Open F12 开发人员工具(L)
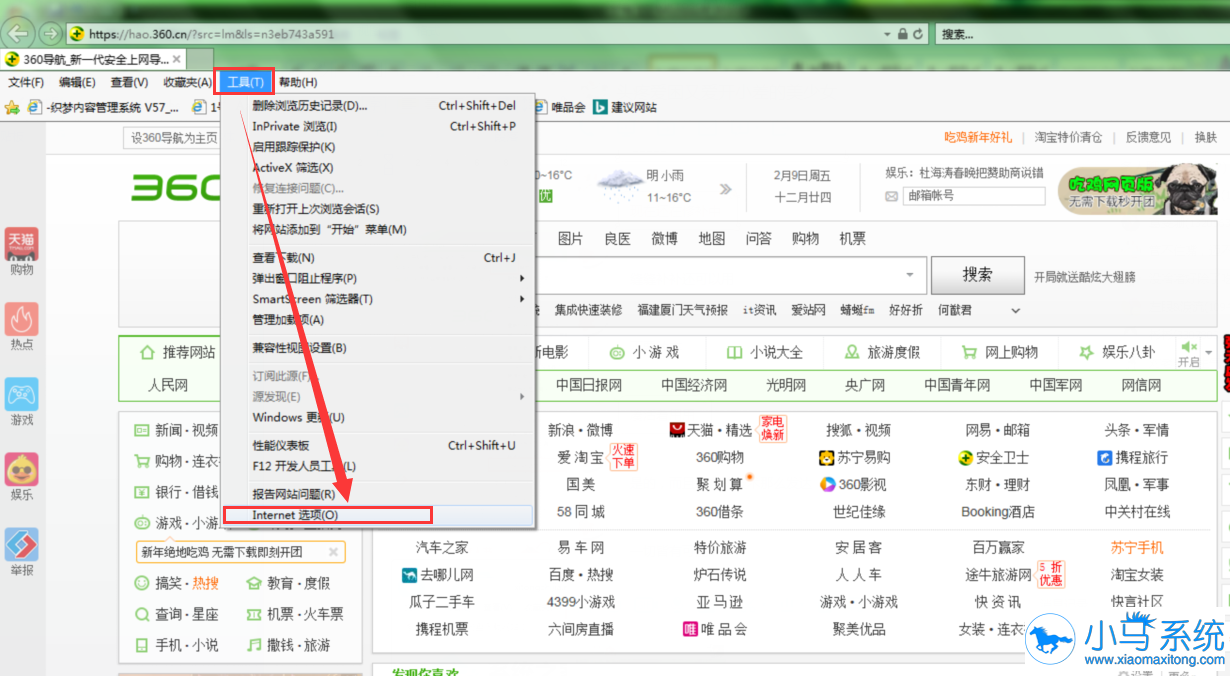1230x676 pixels. pos(378,466)
